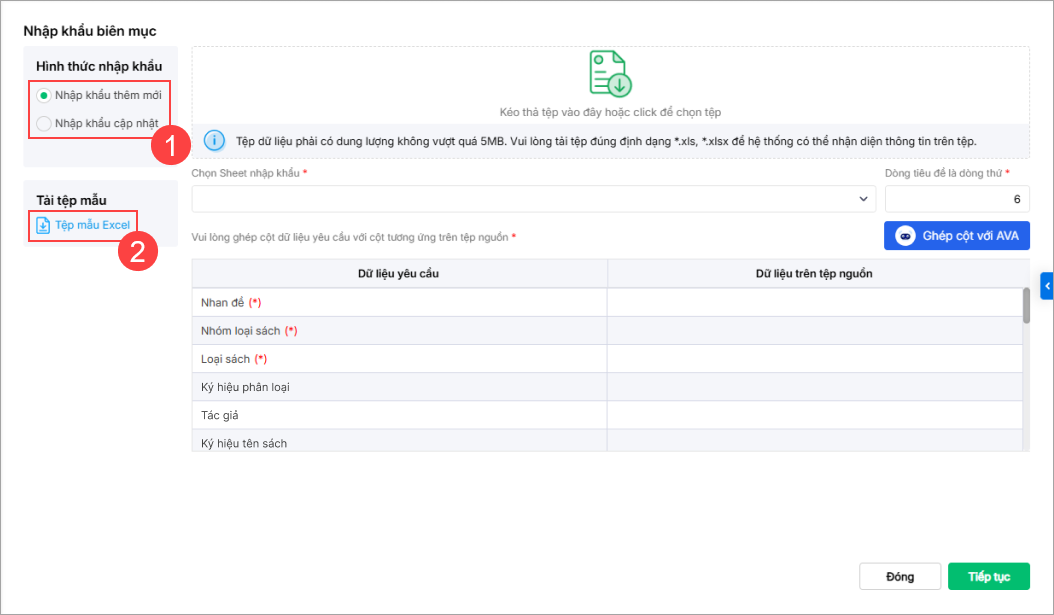Select Nhập khẩu thêm mới radio option

click(x=43, y=95)
